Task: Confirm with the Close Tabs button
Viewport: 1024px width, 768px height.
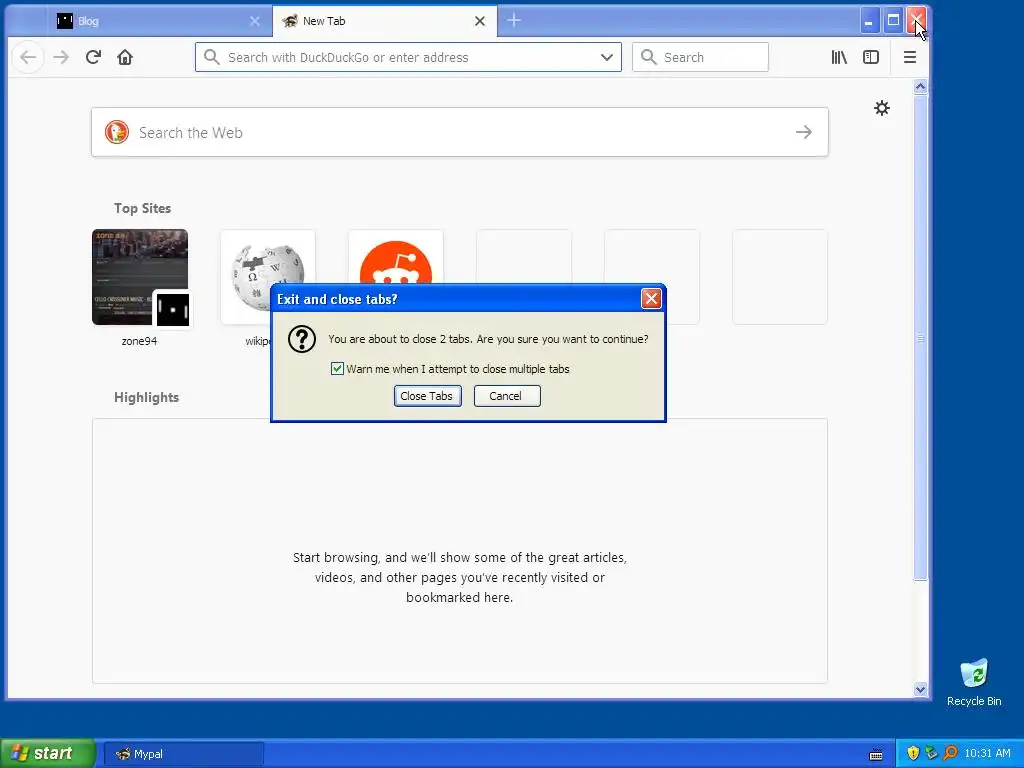Action: [x=427, y=396]
